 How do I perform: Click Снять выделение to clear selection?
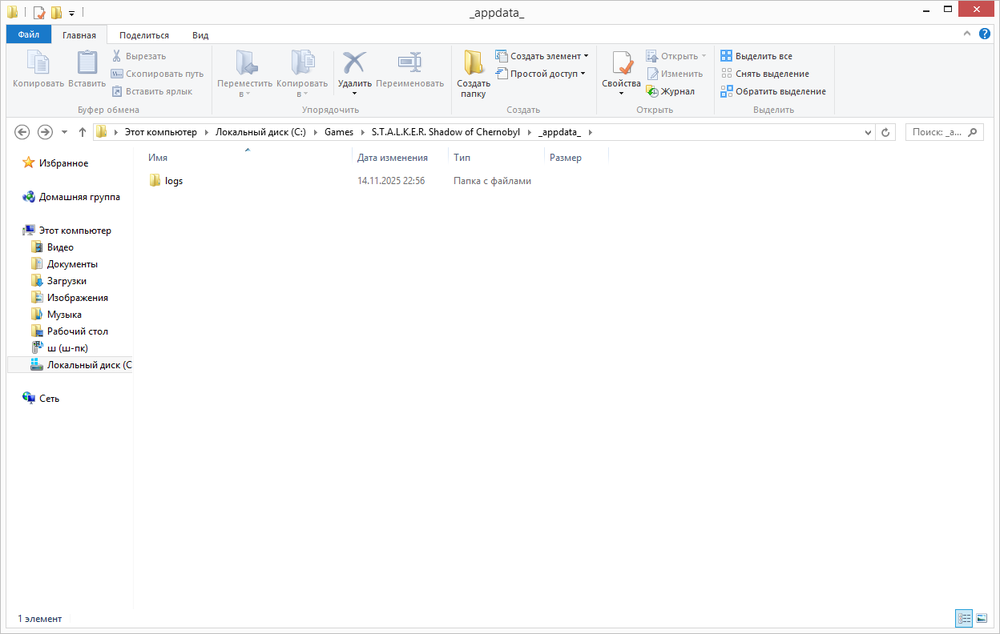pos(764,73)
